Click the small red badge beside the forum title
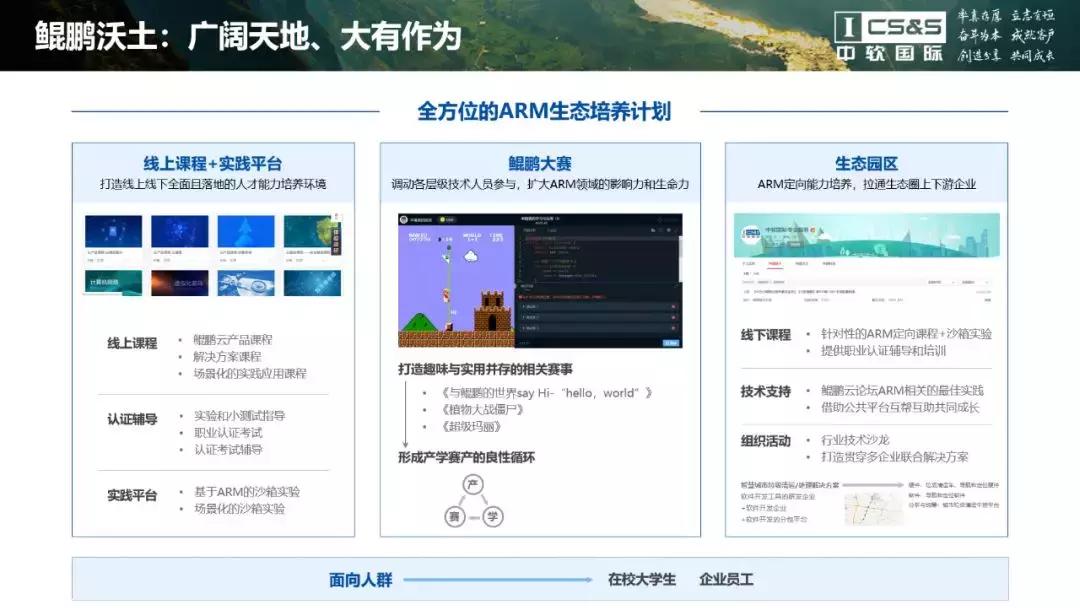This screenshot has height=610, width=1080. (x=813, y=229)
